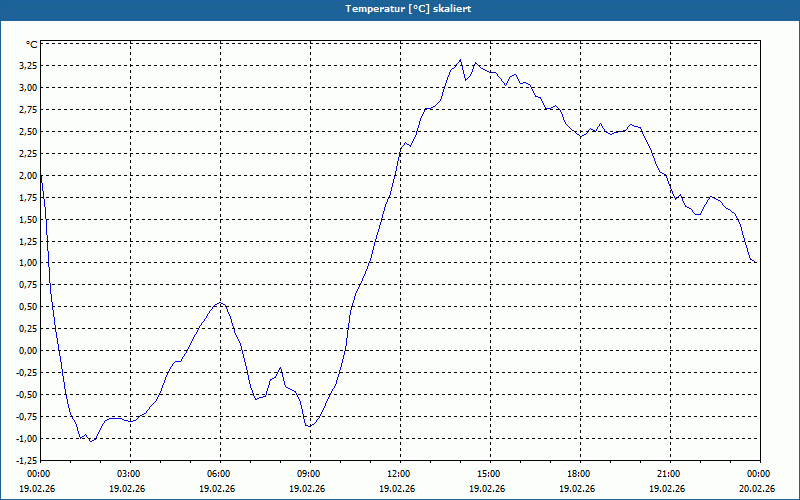800x500 pixels.
Task: Click the 09:00 time axis label
Action: point(310,474)
